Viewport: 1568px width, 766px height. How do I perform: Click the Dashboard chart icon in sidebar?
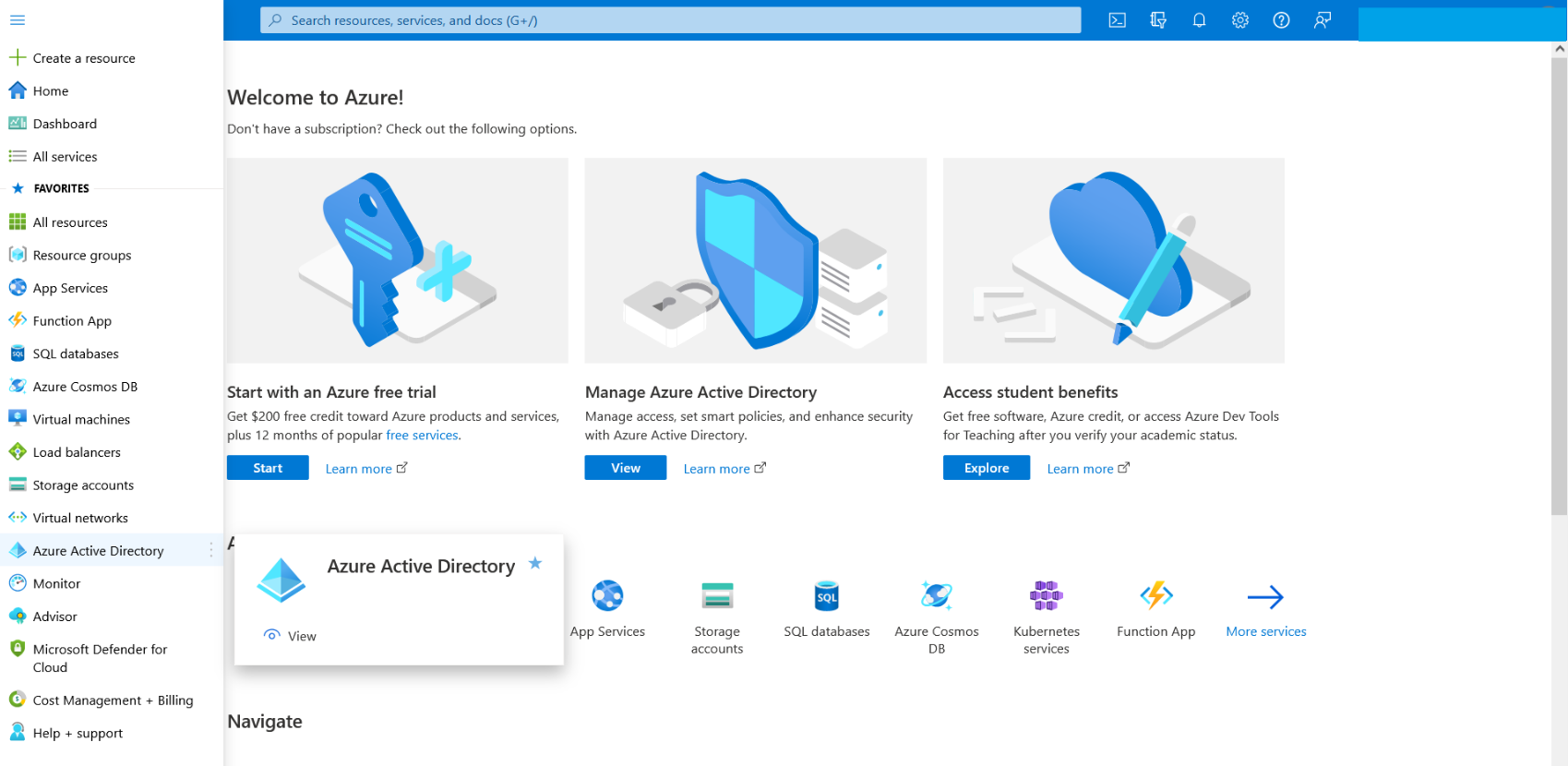[18, 124]
